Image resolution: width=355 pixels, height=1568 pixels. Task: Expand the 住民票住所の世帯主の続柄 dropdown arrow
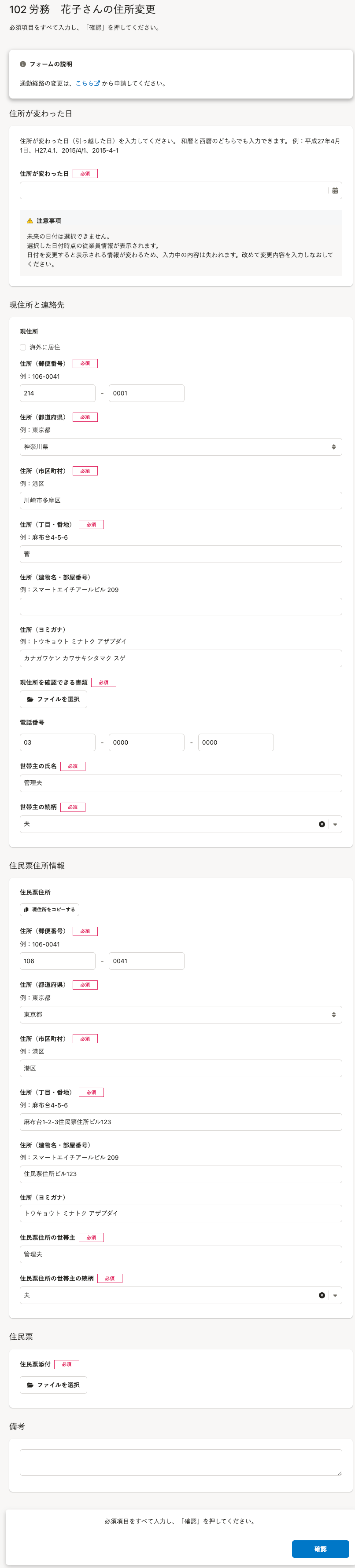click(x=335, y=1295)
